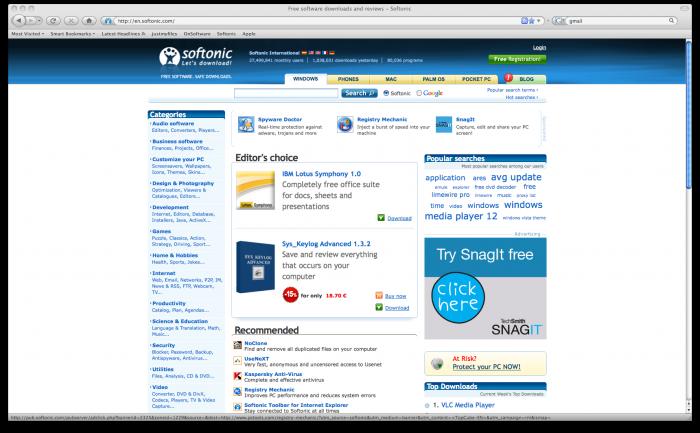Switch to the Phones tab
The image size is (700, 433).
tap(348, 79)
